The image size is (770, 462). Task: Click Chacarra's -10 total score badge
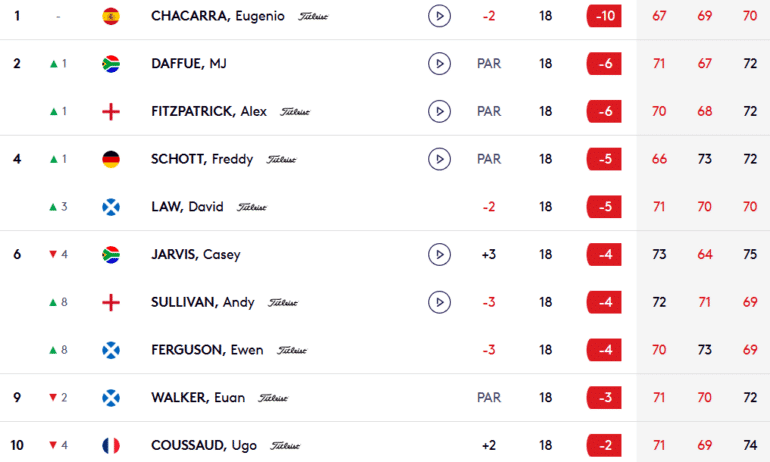(x=605, y=16)
